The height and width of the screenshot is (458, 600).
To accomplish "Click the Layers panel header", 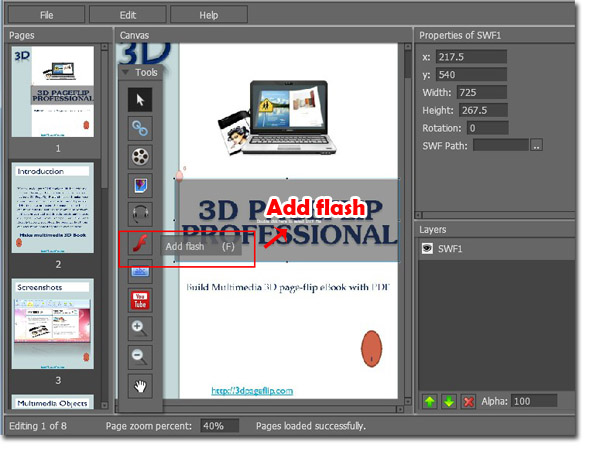I will pos(432,230).
